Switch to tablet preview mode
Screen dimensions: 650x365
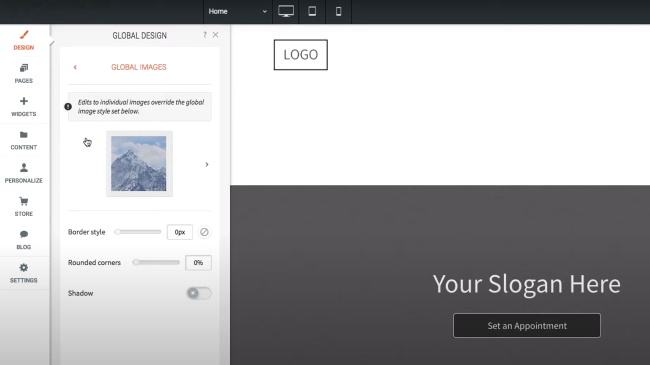click(312, 11)
